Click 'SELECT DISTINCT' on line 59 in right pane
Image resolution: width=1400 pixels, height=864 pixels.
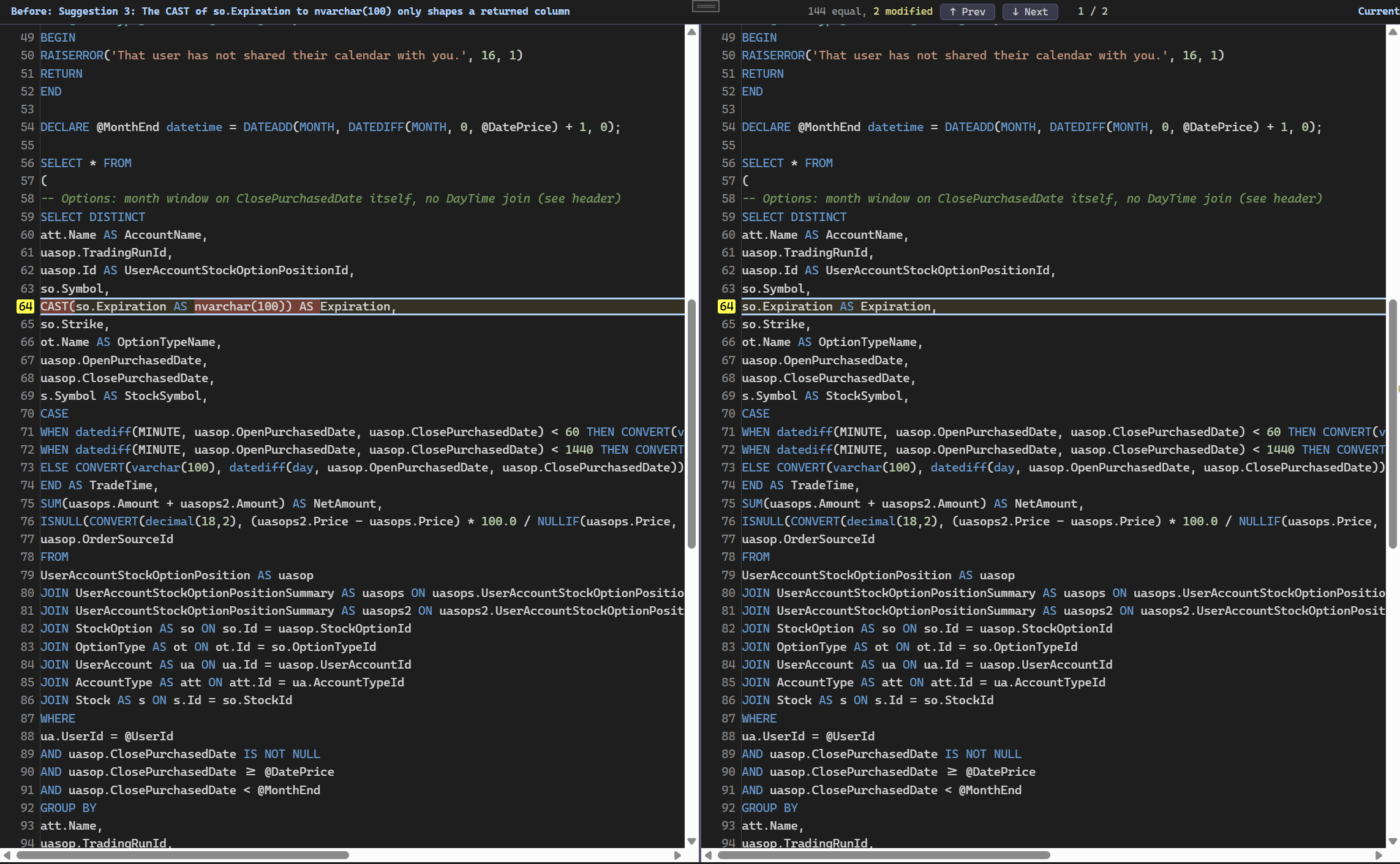(x=794, y=217)
